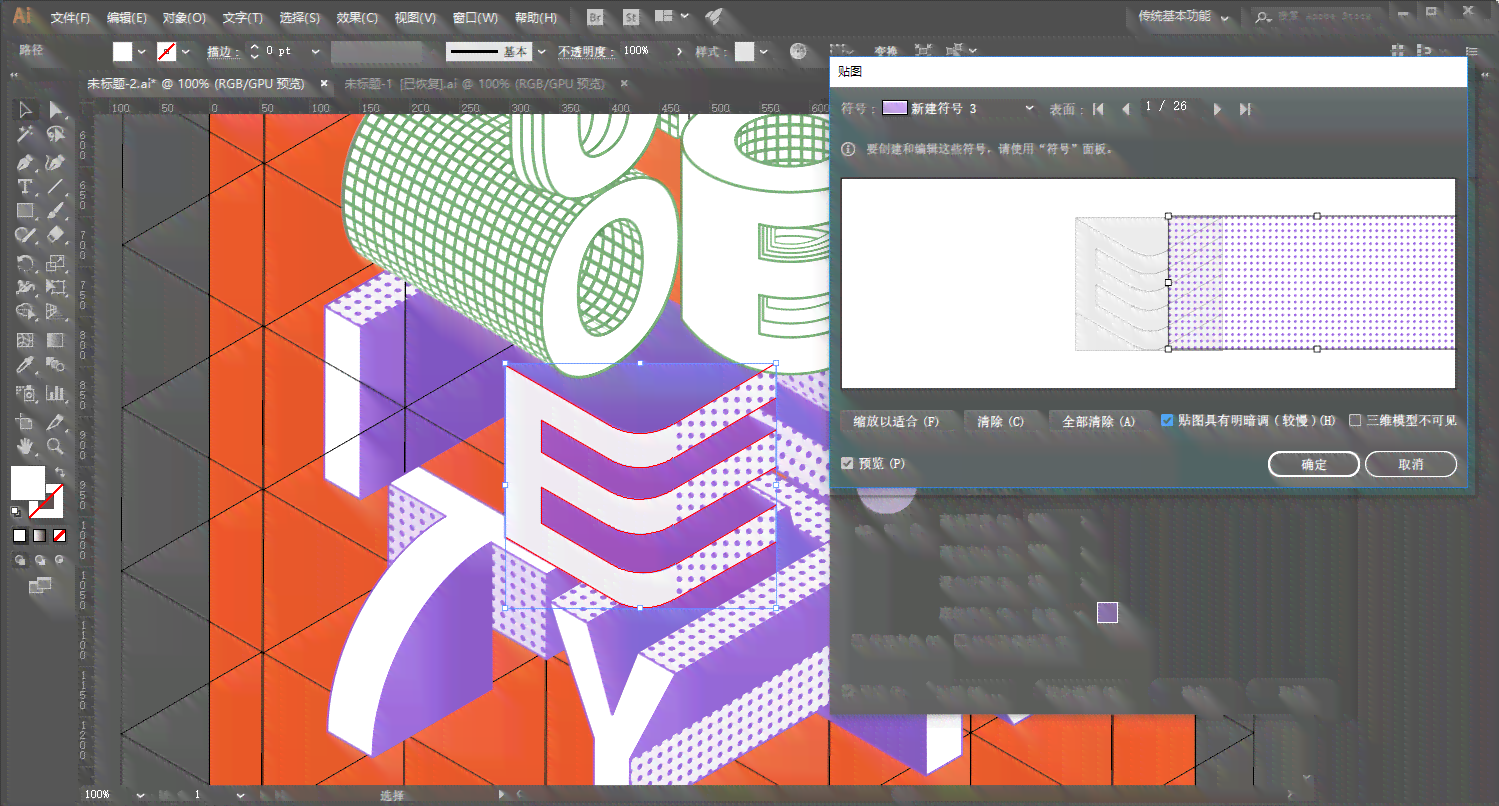Open the 编辑(E) menu
Viewport: 1499px width, 806px height.
[x=127, y=18]
